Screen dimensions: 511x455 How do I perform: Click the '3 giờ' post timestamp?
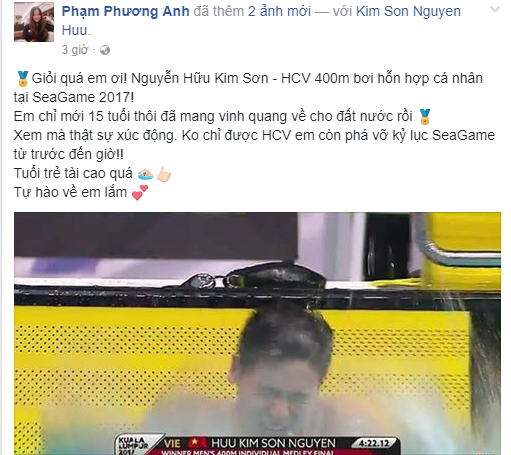pos(75,50)
